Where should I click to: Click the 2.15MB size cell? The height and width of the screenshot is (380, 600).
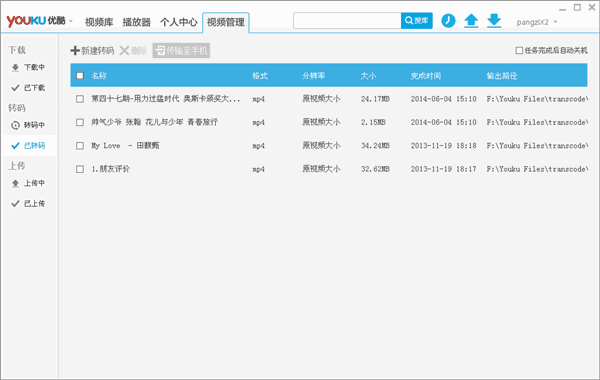[x=373, y=122]
